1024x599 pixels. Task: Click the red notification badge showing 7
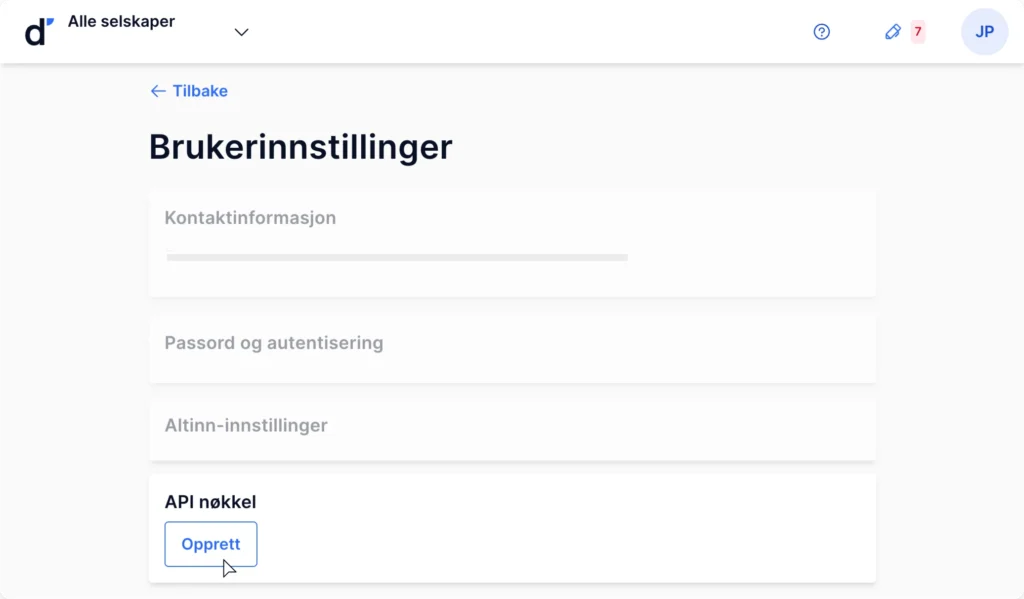pyautogui.click(x=918, y=31)
